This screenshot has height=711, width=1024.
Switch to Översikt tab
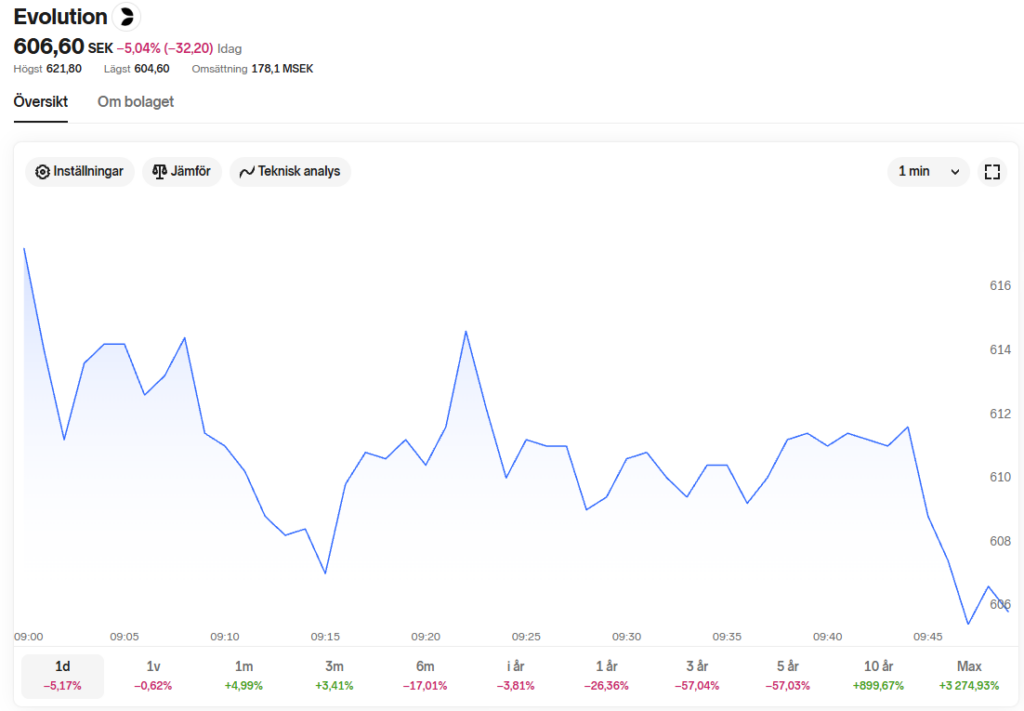(40, 102)
